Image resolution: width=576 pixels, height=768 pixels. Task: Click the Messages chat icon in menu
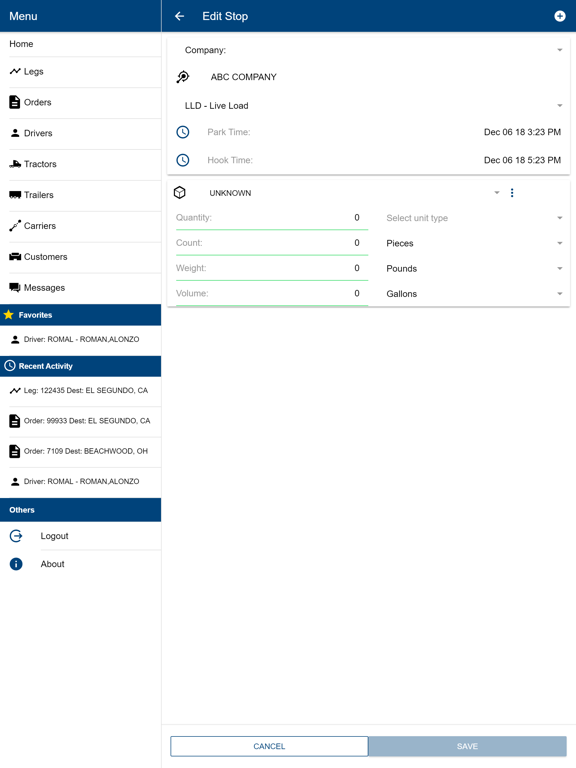click(x=15, y=288)
